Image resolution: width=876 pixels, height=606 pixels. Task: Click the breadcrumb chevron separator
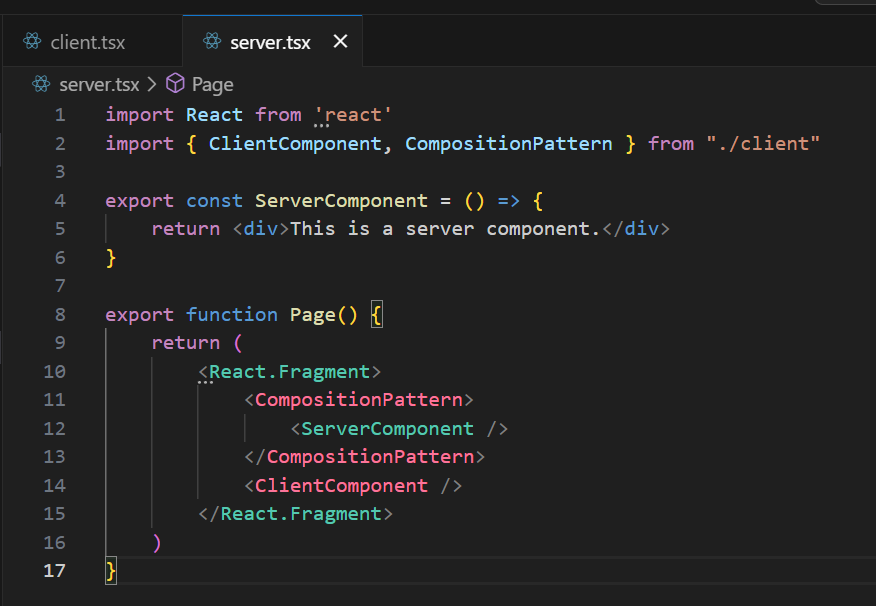click(152, 85)
